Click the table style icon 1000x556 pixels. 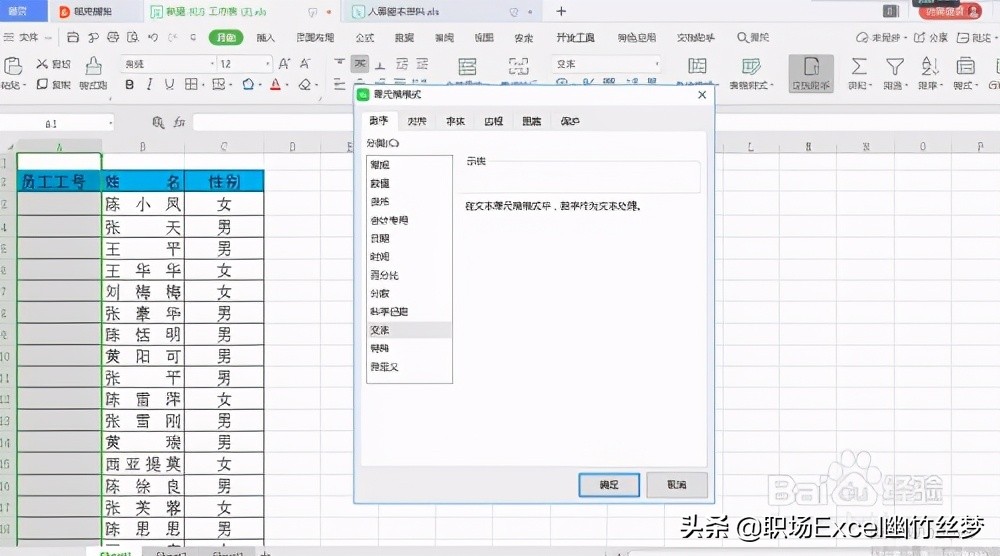[x=751, y=66]
